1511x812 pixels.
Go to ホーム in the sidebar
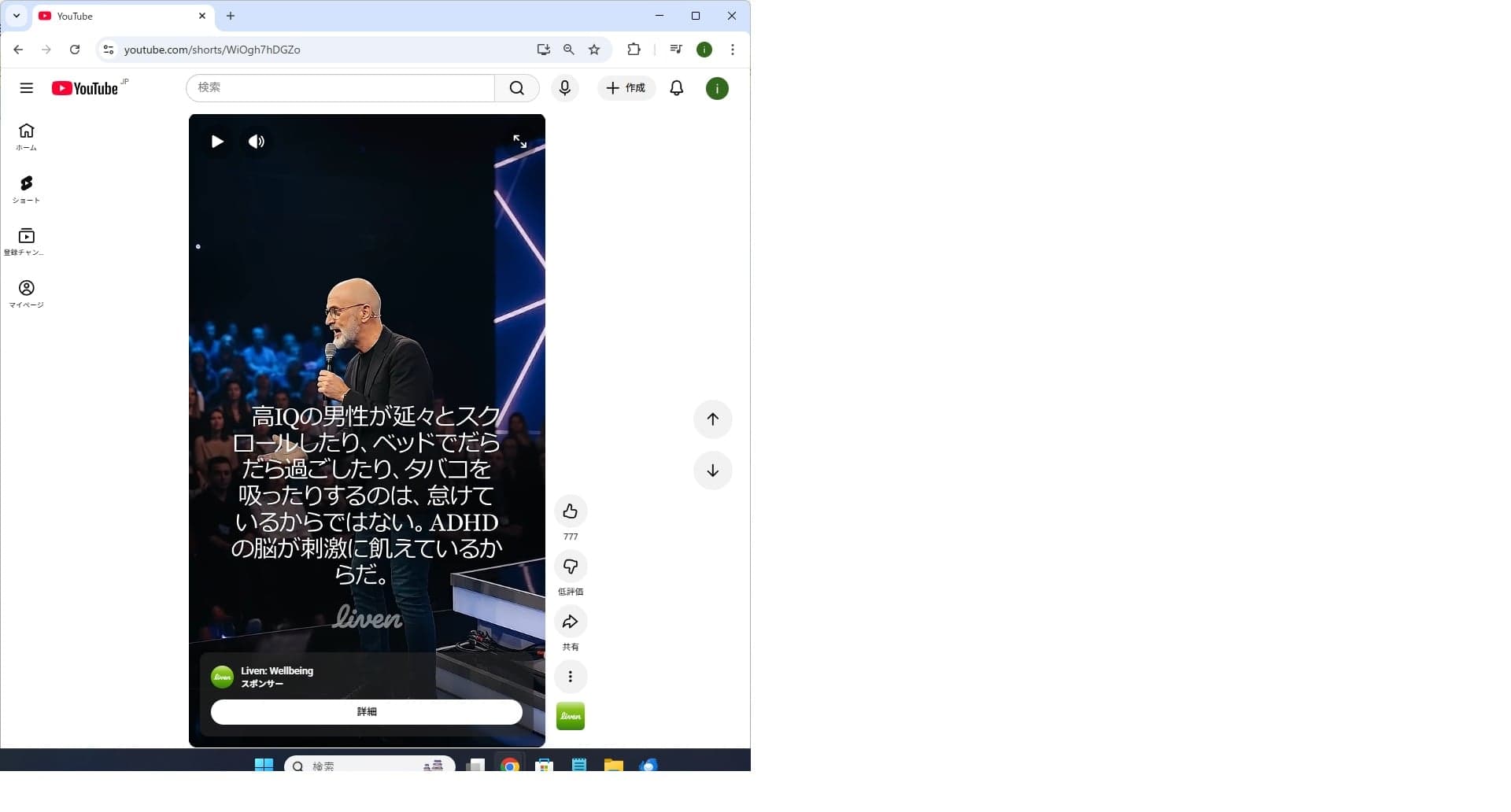point(26,137)
